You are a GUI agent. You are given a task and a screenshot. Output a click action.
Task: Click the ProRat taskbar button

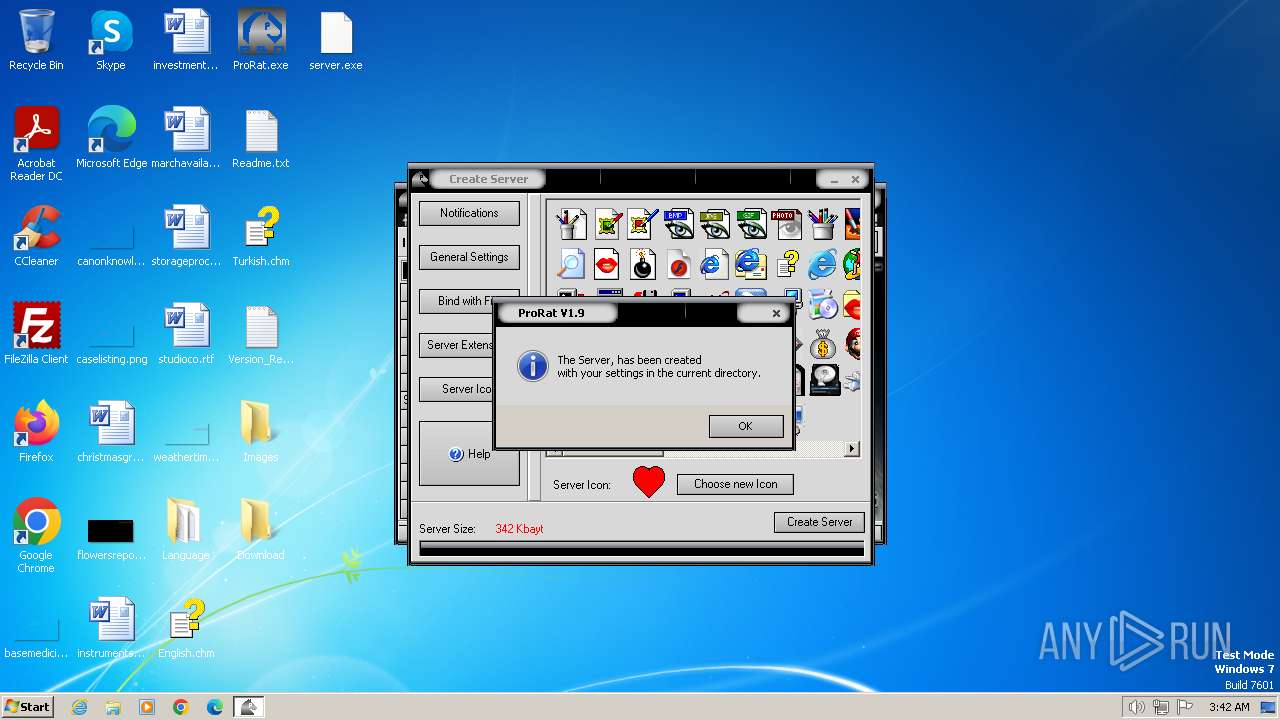click(248, 707)
